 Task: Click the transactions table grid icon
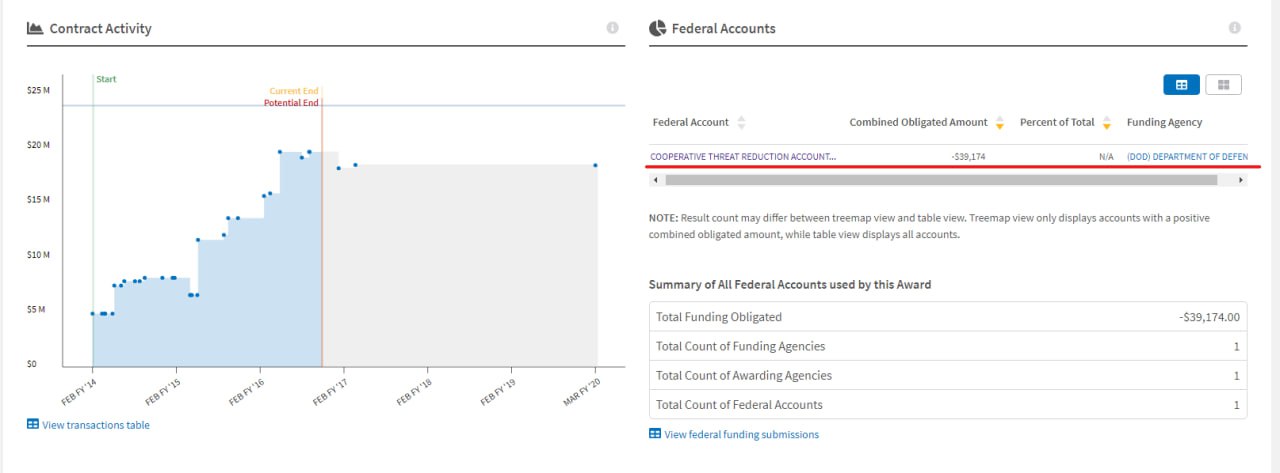[x=33, y=424]
